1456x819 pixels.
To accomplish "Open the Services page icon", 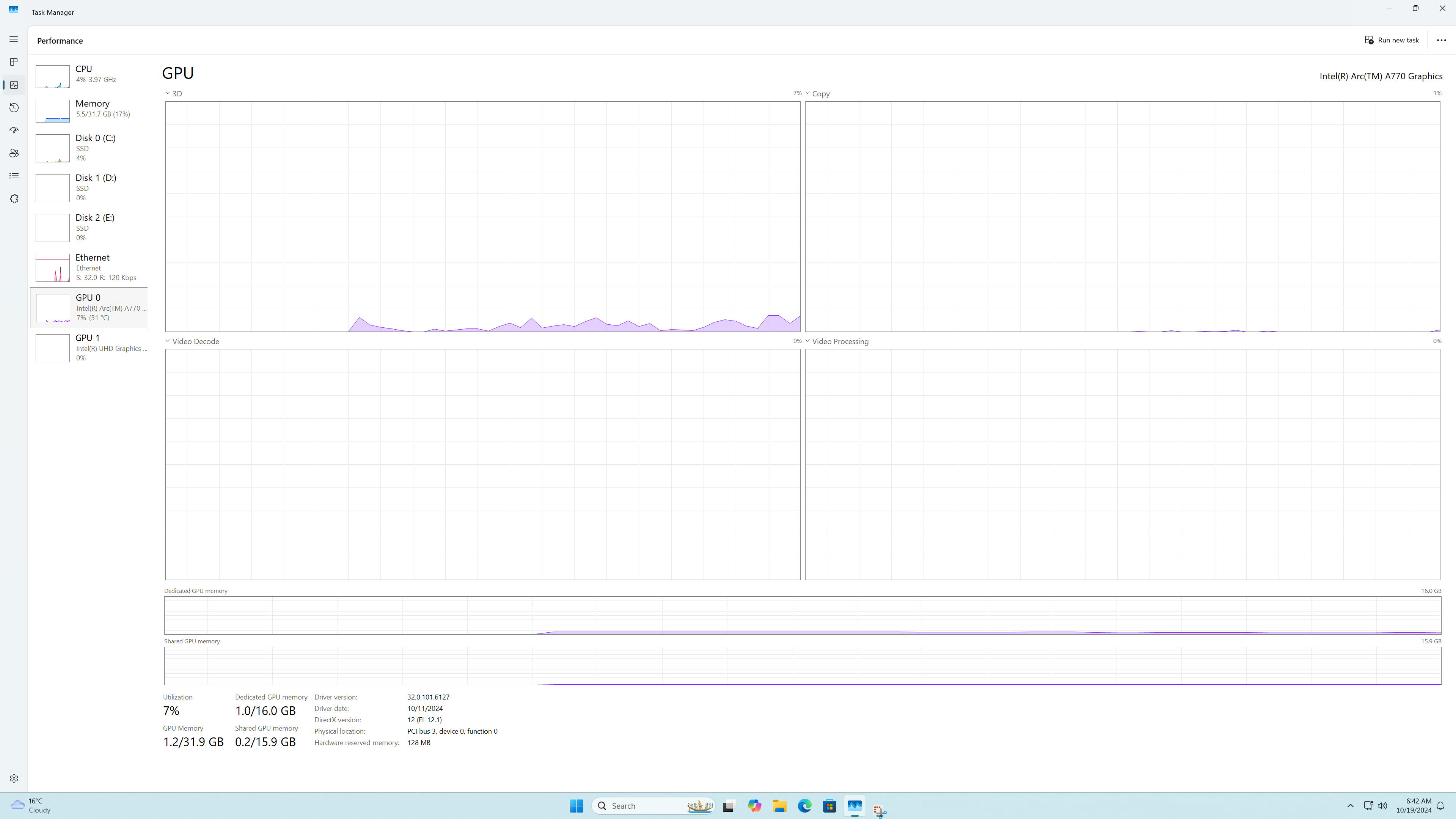I will (x=14, y=199).
